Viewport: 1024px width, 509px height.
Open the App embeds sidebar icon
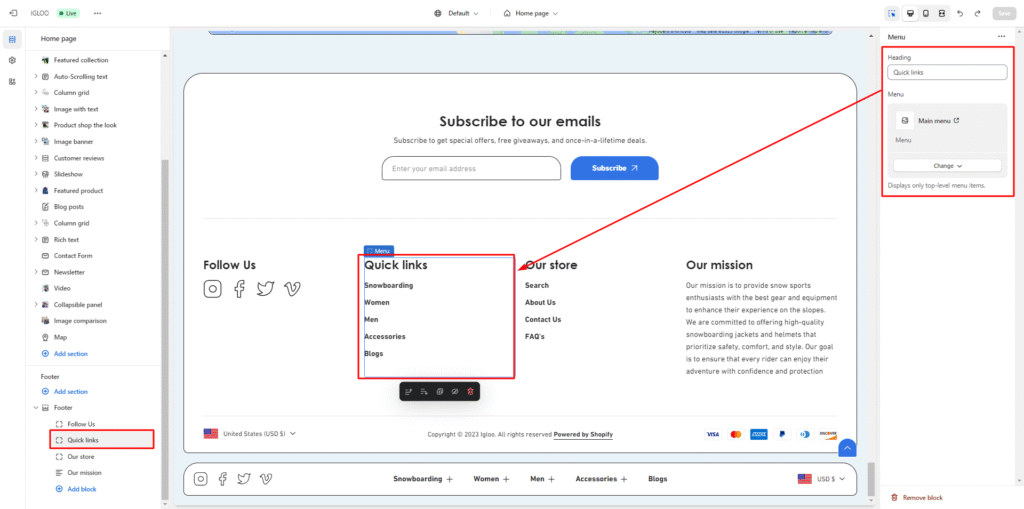(x=12, y=81)
